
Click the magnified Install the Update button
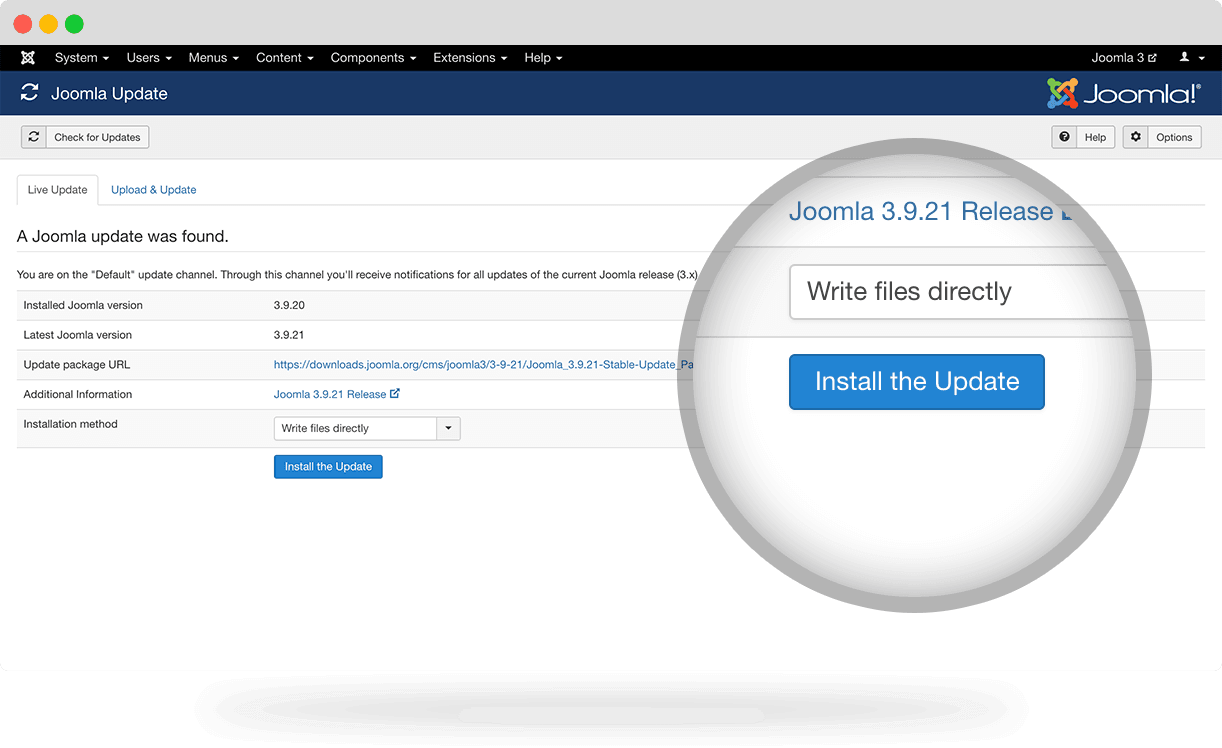click(917, 382)
